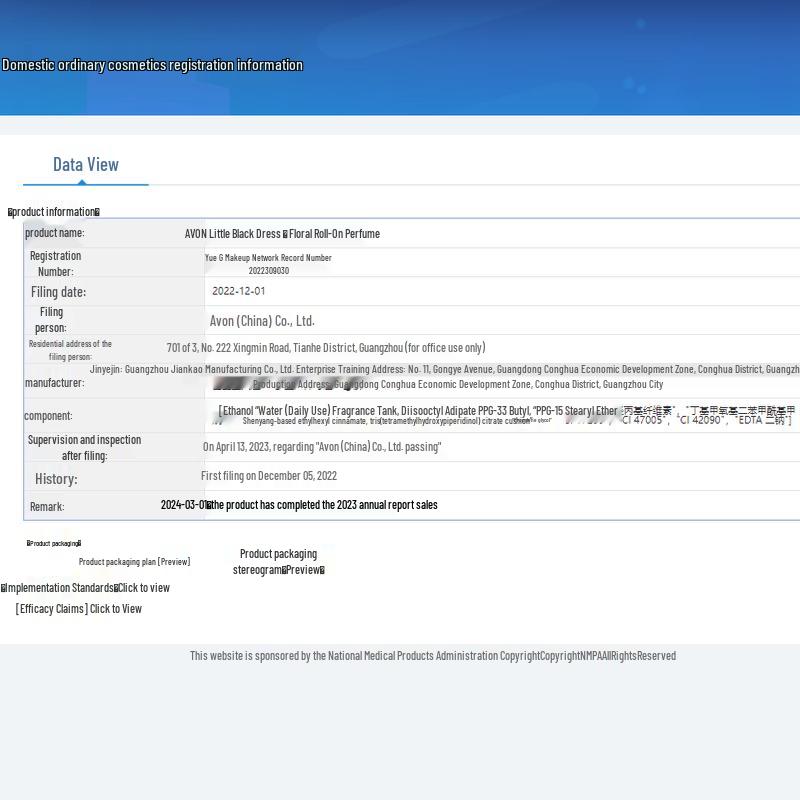Switch to the Data View tab
The width and height of the screenshot is (800, 800).
click(86, 165)
